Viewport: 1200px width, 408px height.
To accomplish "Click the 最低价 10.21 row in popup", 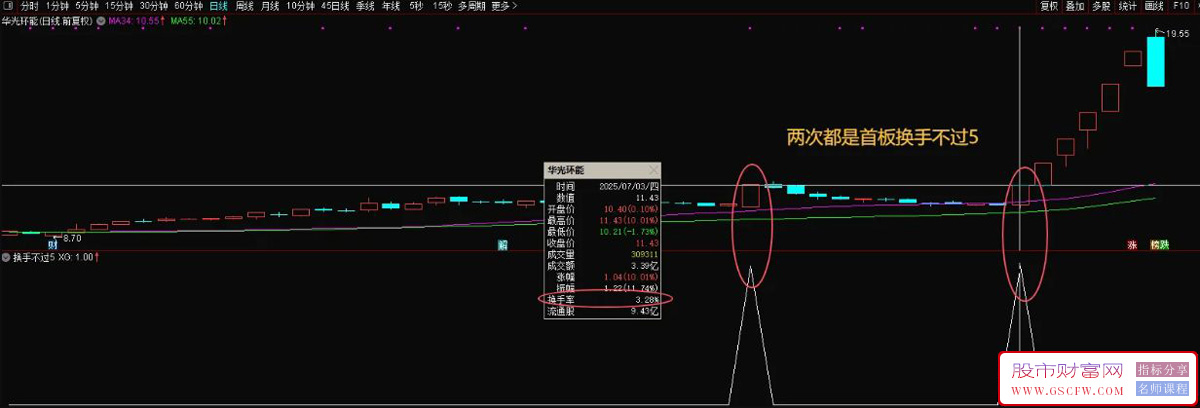I will tap(602, 231).
